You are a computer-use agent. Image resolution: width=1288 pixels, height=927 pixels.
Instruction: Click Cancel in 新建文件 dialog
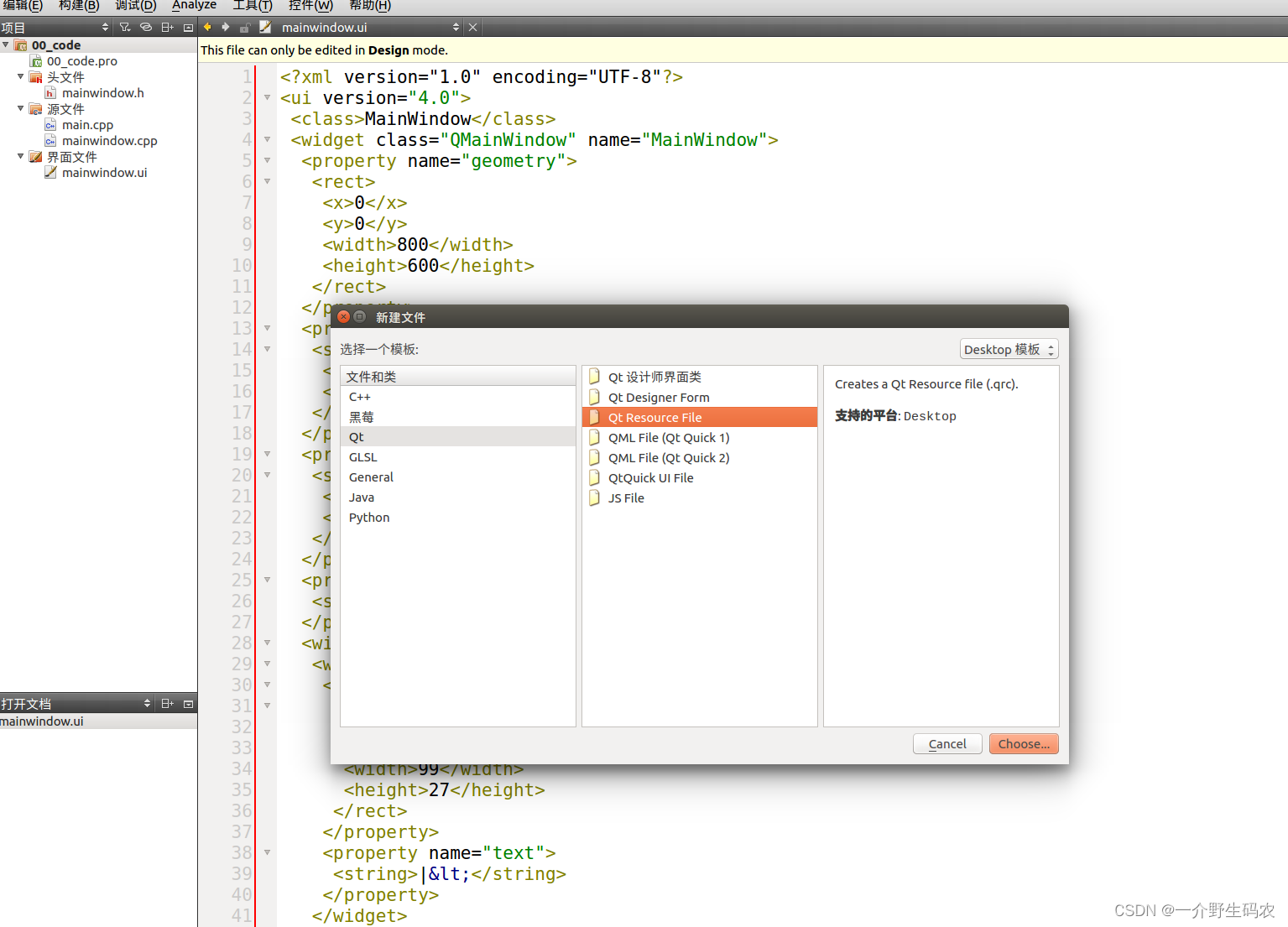[x=947, y=743]
